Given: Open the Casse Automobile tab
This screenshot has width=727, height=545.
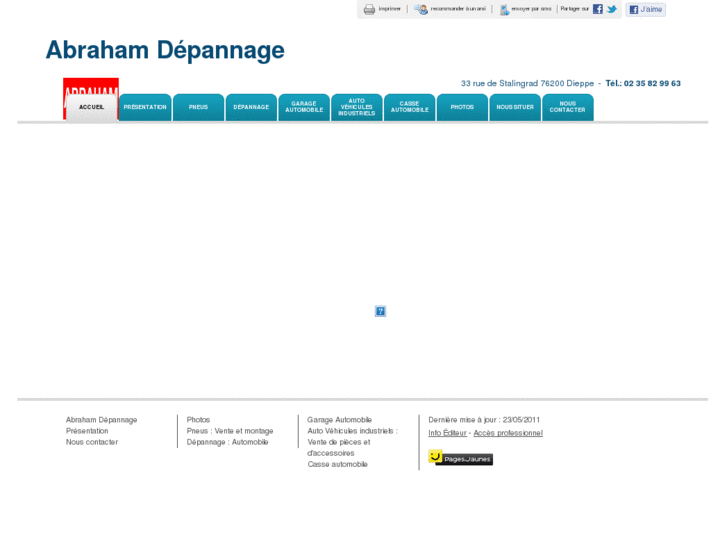Looking at the screenshot, I should pyautogui.click(x=409, y=107).
